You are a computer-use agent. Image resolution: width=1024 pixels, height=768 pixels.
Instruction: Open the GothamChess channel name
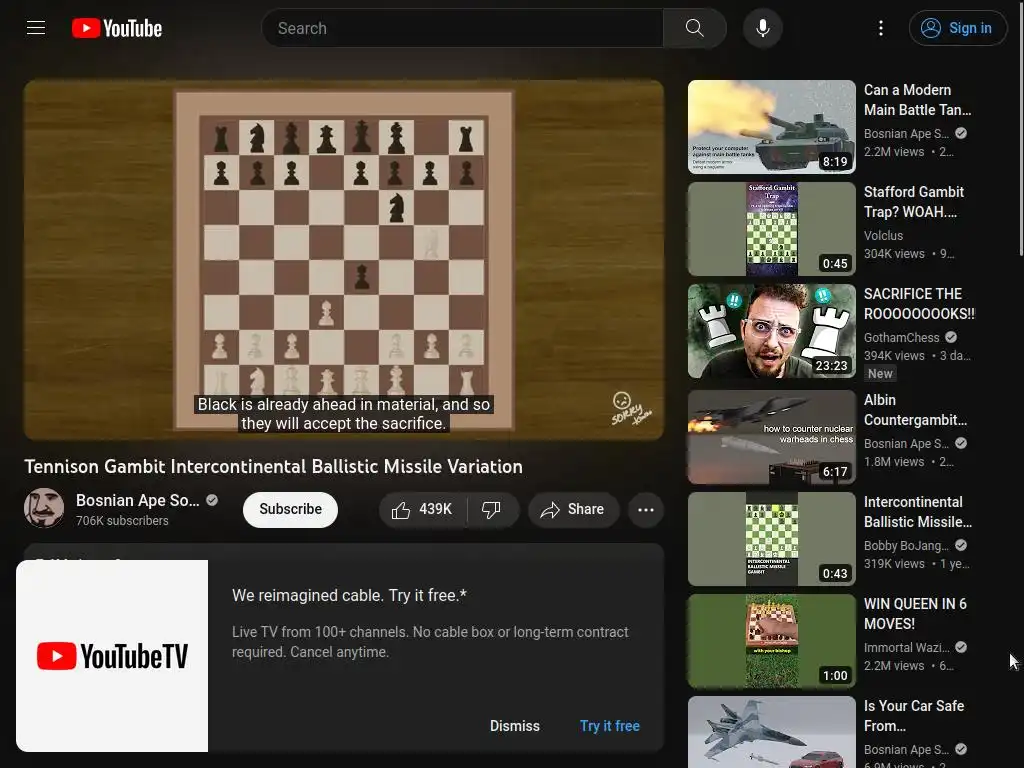pyautogui.click(x=901, y=338)
